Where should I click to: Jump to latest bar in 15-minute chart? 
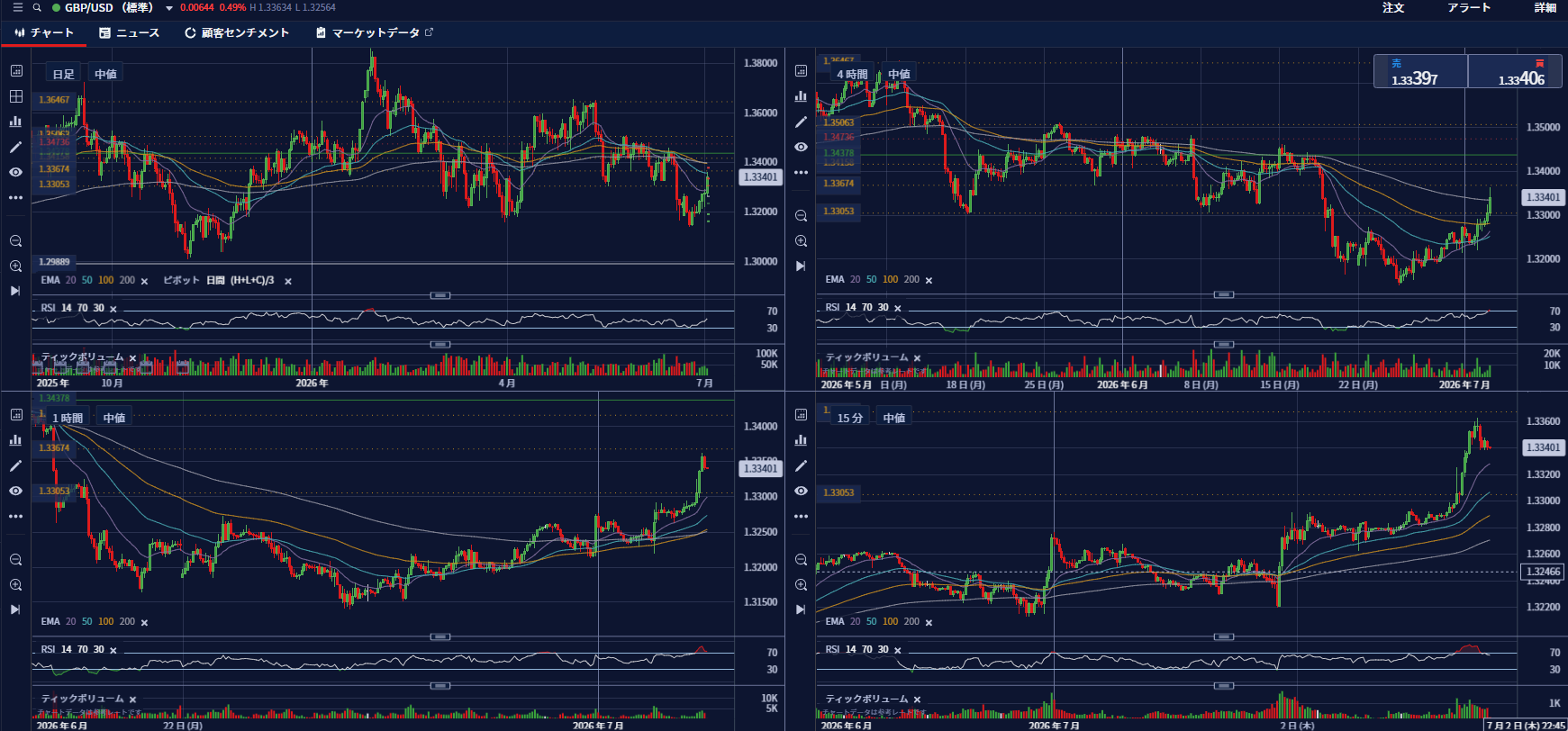801,609
